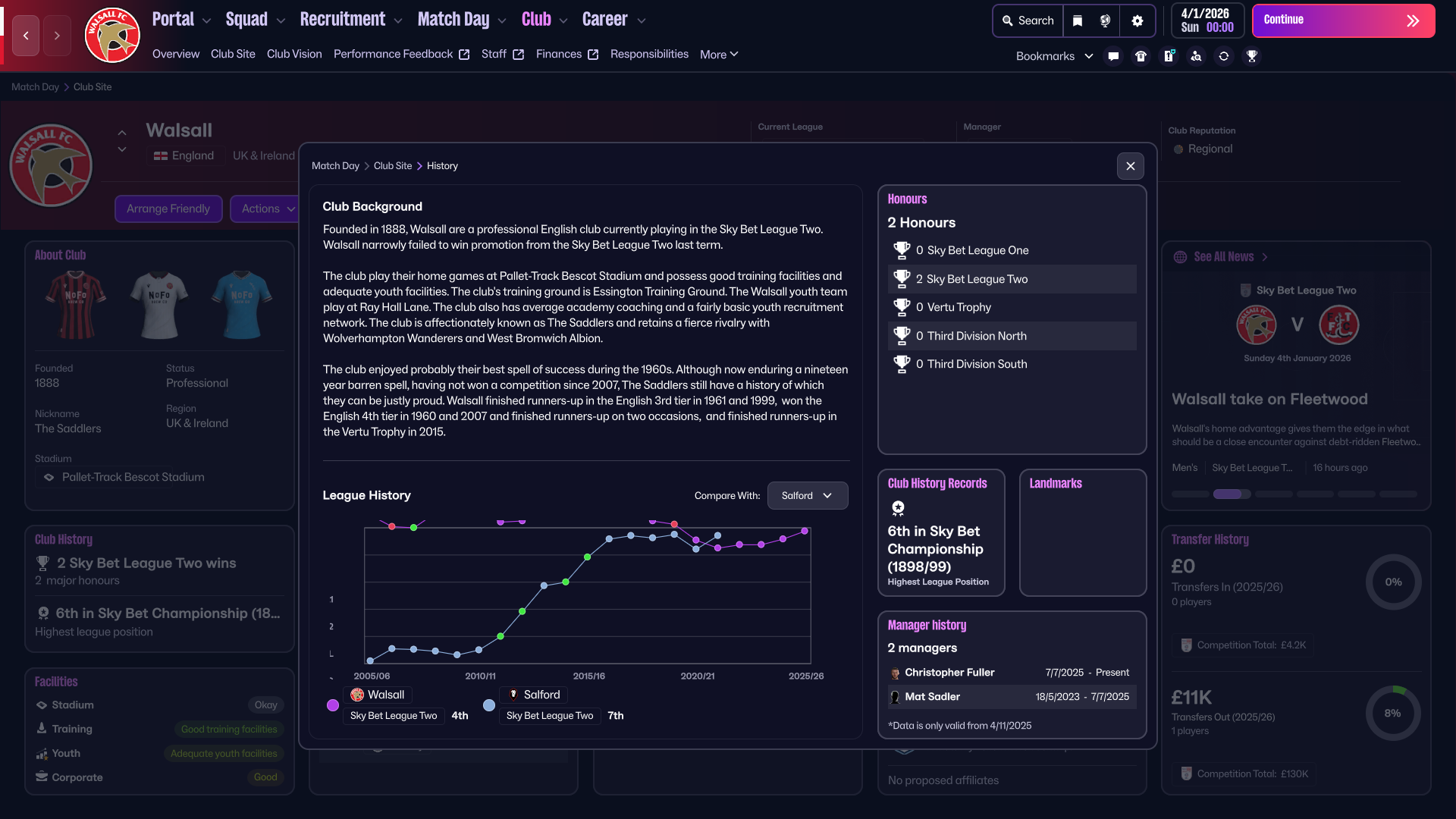Expand the More submenu
Image resolution: width=1456 pixels, height=819 pixels.
click(x=718, y=55)
